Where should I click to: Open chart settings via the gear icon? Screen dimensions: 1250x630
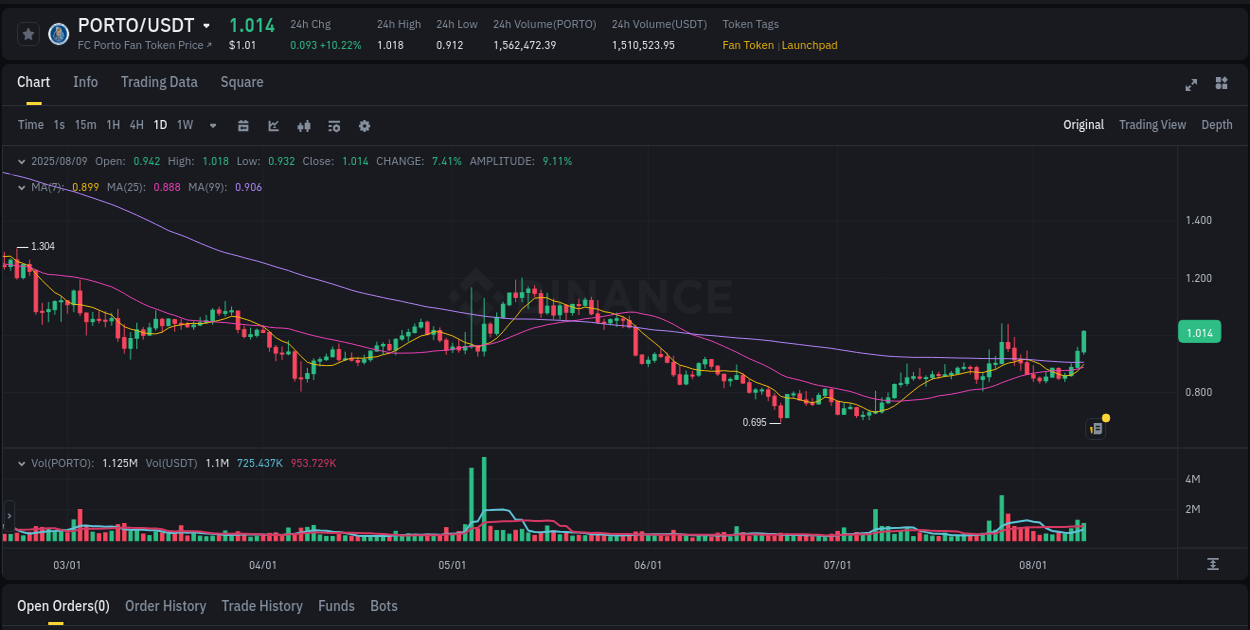coord(364,125)
